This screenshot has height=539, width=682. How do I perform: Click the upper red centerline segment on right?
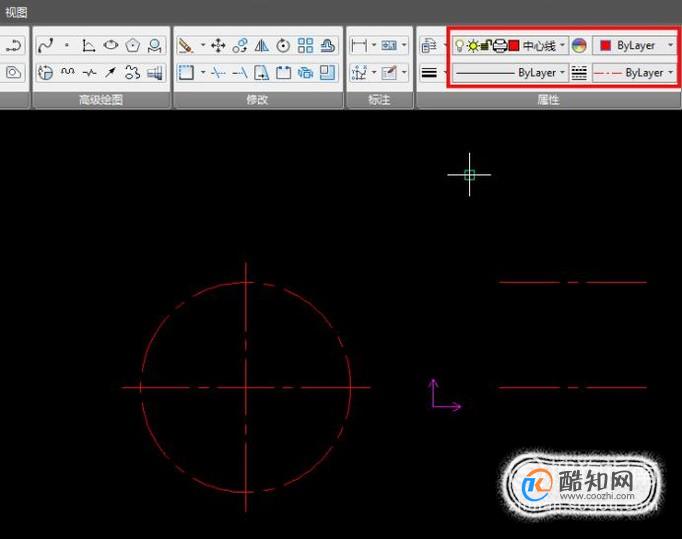click(573, 282)
